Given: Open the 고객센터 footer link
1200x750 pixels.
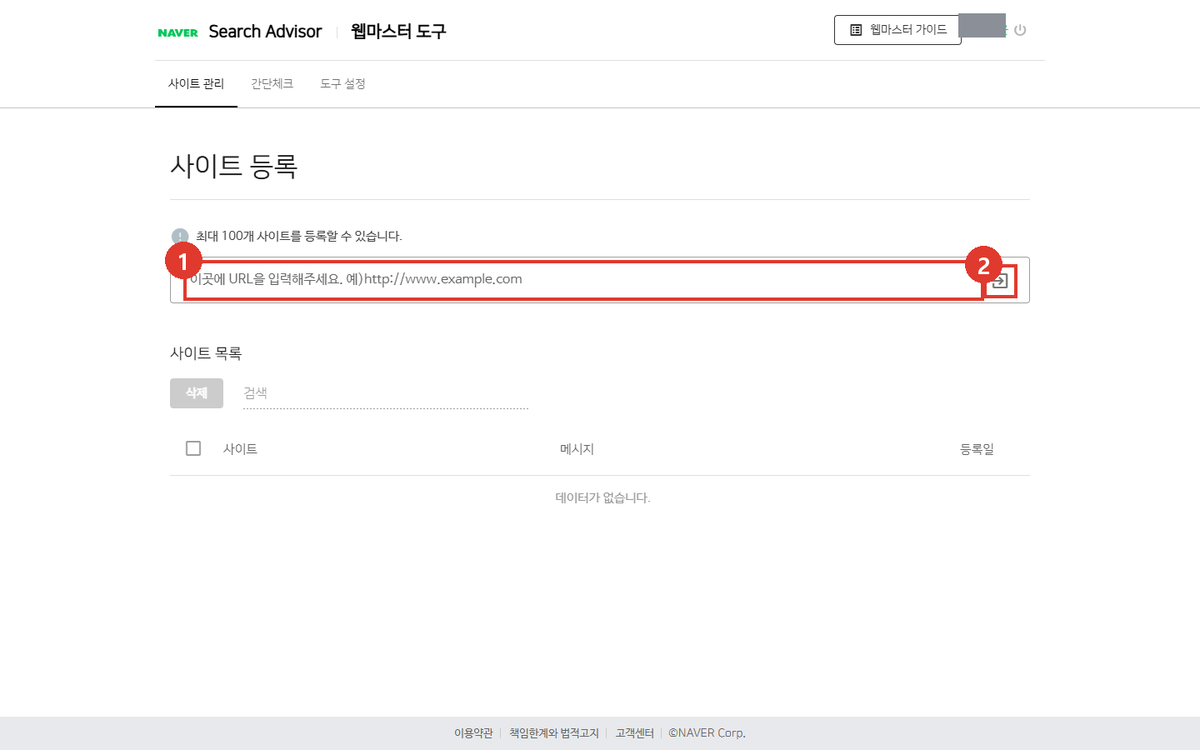Looking at the screenshot, I should pos(634,733).
